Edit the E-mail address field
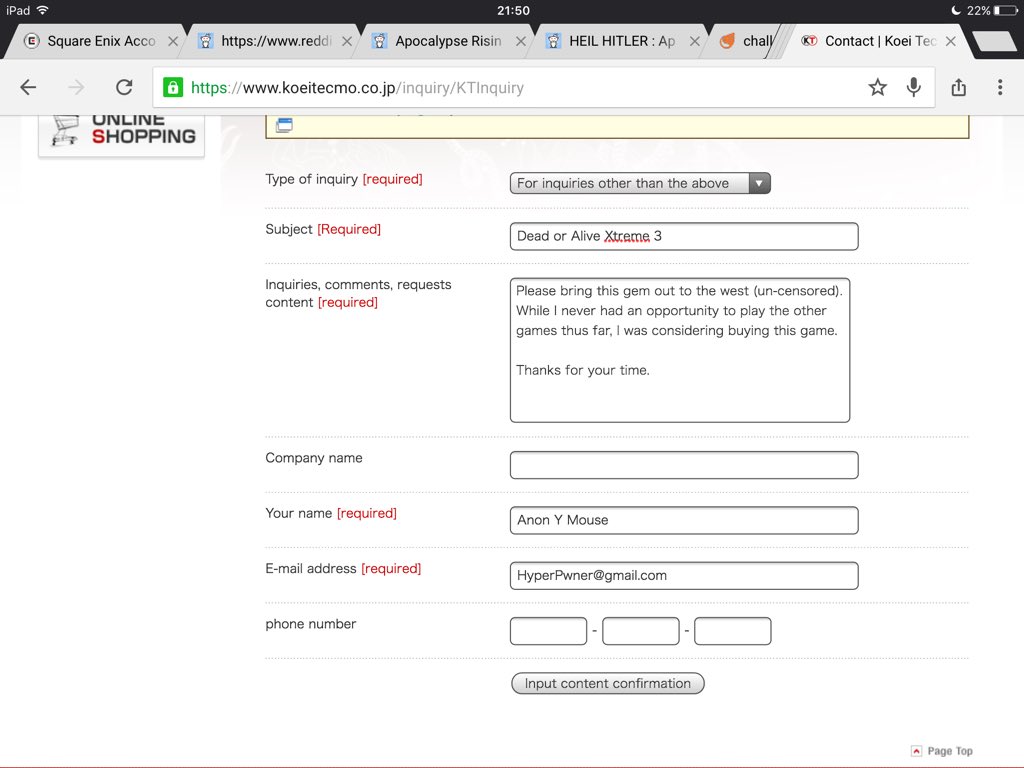Screen dimensions: 1024x768 tap(684, 575)
